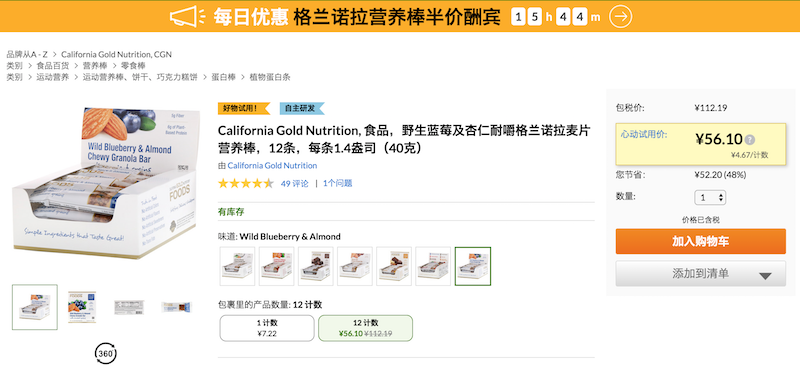Select the first flavor swatch
The width and height of the screenshot is (800, 366).
pos(237,266)
